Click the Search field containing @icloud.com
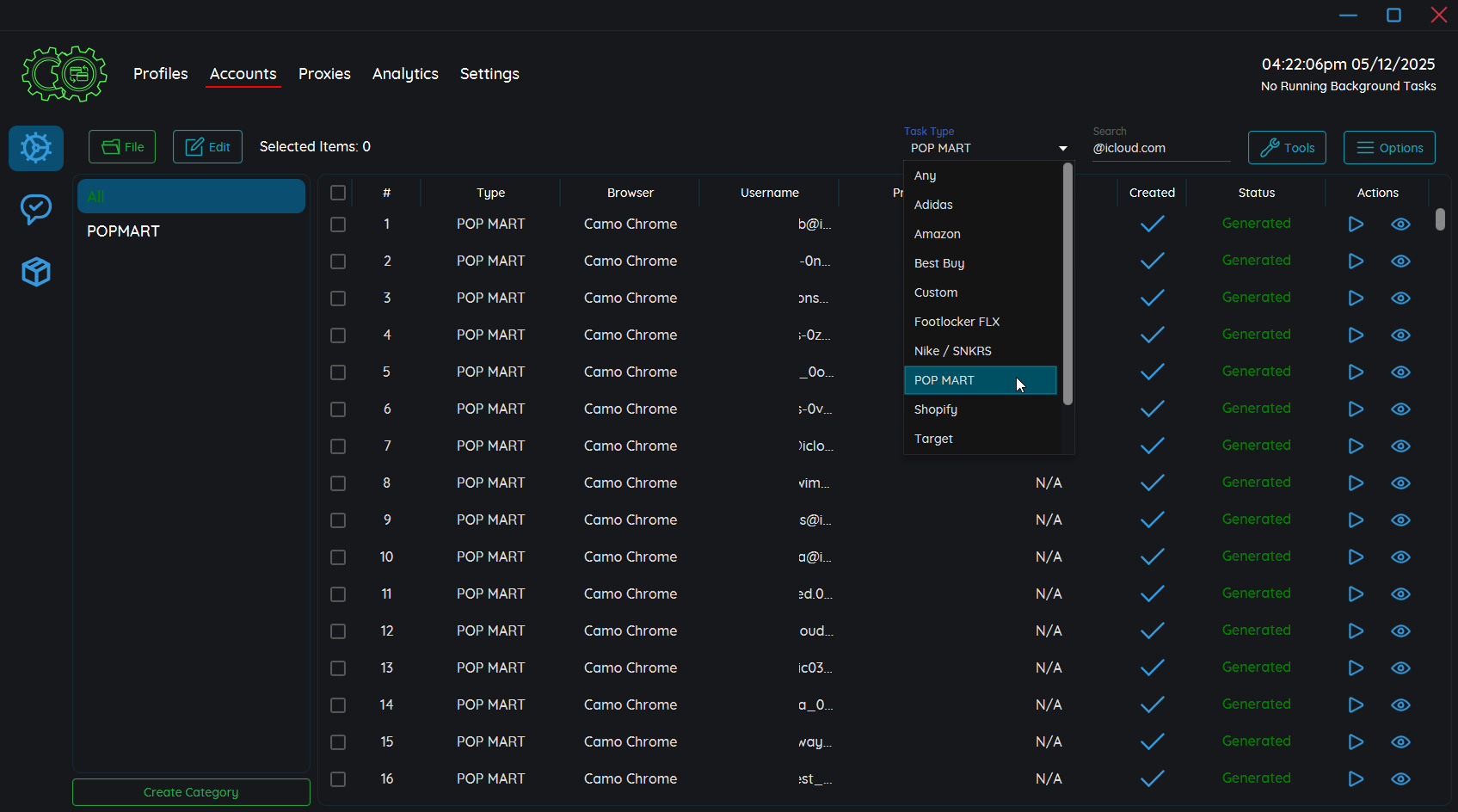Viewport: 1458px width, 812px height. point(1160,148)
